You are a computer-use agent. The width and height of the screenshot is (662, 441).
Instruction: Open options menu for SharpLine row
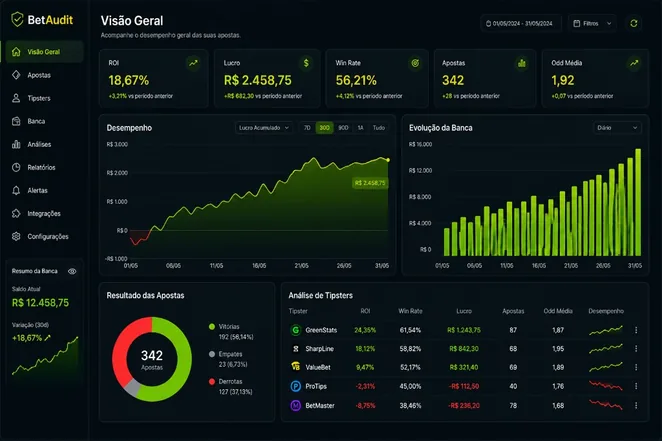point(636,349)
